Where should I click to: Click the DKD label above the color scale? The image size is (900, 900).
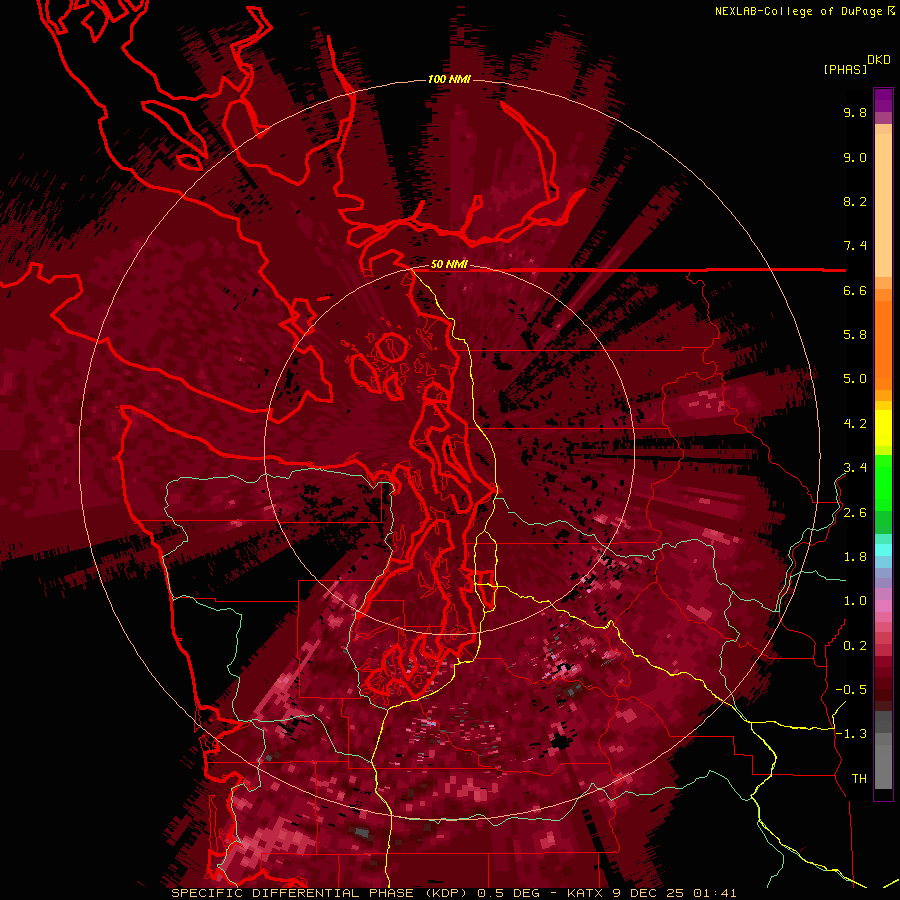pos(879,60)
